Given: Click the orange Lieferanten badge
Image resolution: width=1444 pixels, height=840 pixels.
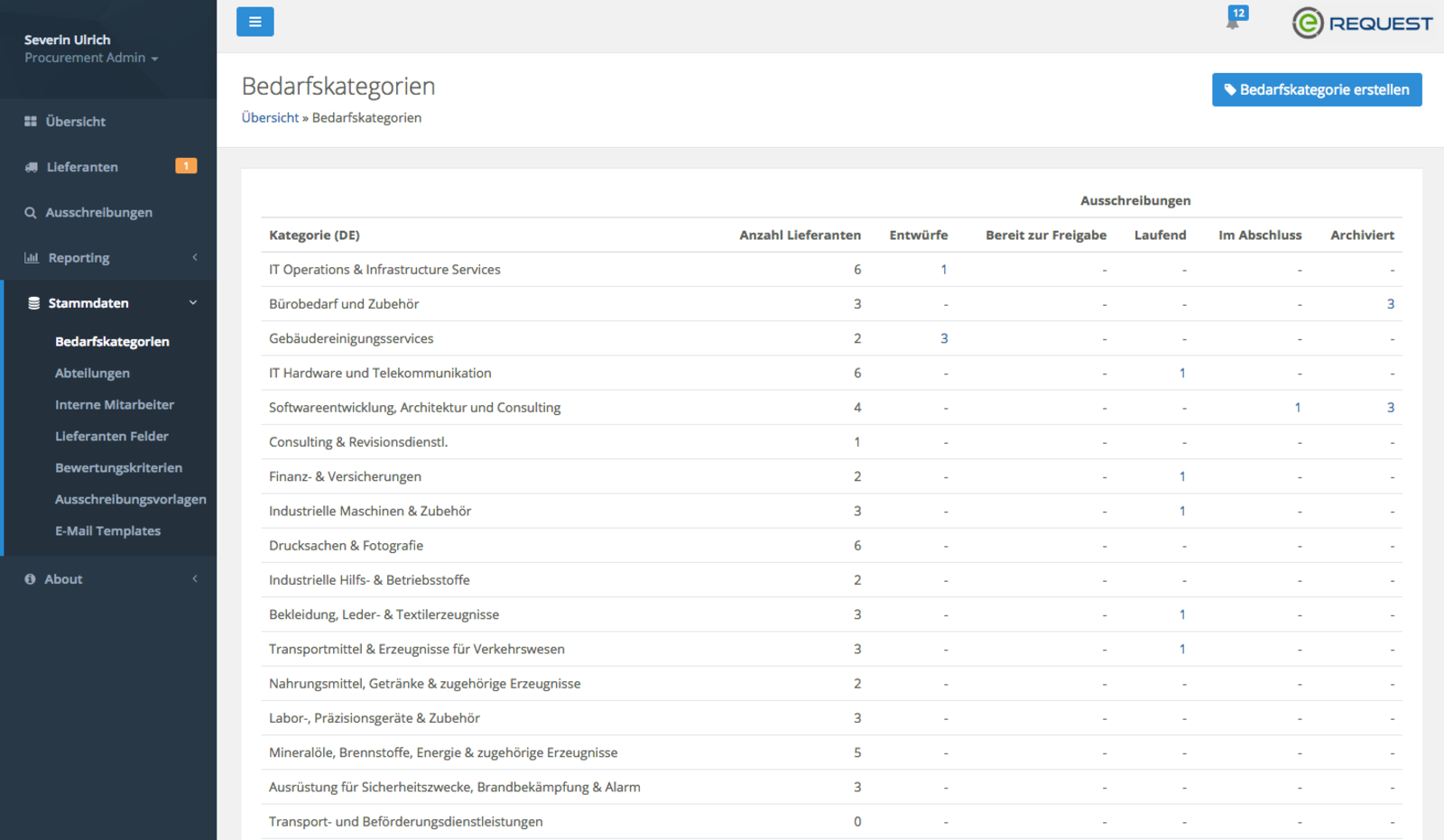Looking at the screenshot, I should (x=186, y=166).
